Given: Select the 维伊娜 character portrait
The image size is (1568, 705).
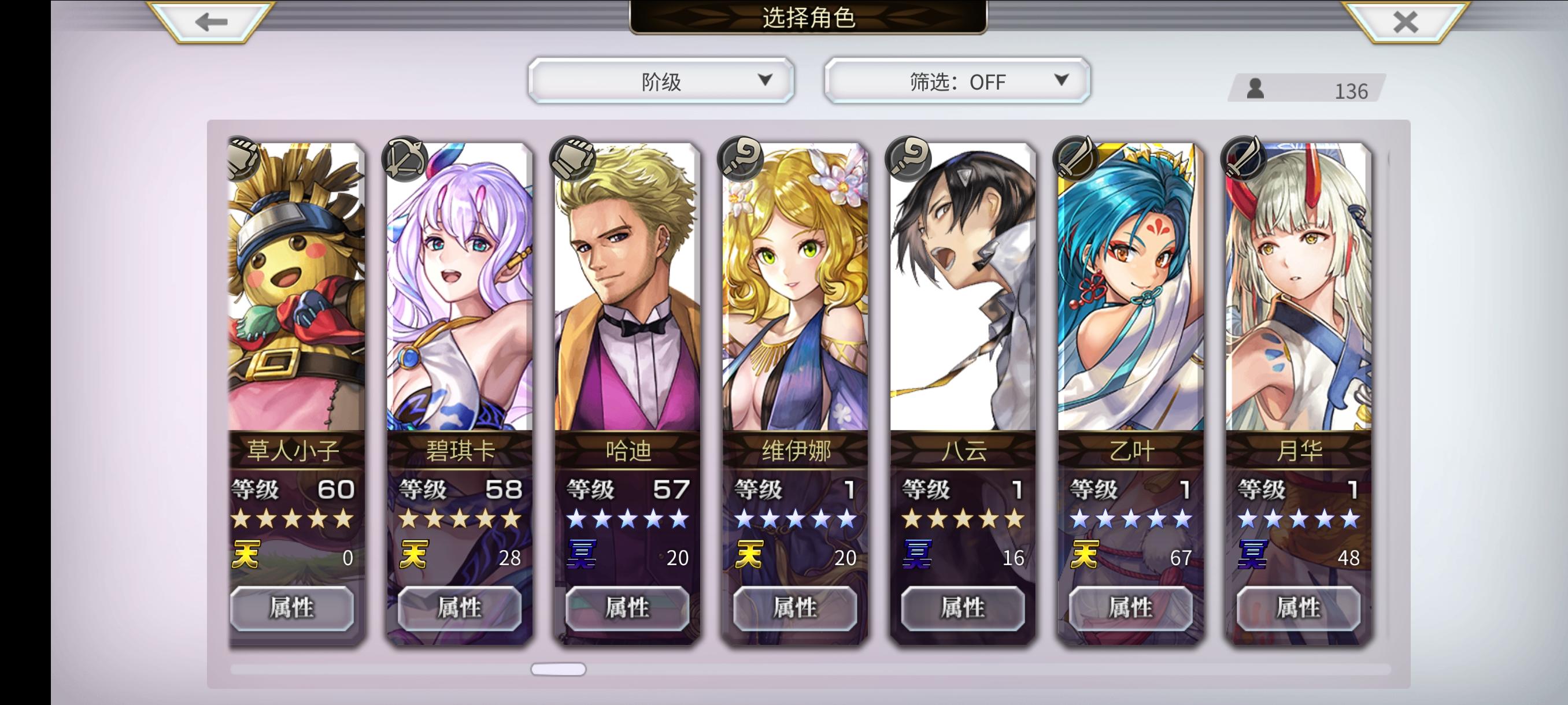Looking at the screenshot, I should [795, 287].
